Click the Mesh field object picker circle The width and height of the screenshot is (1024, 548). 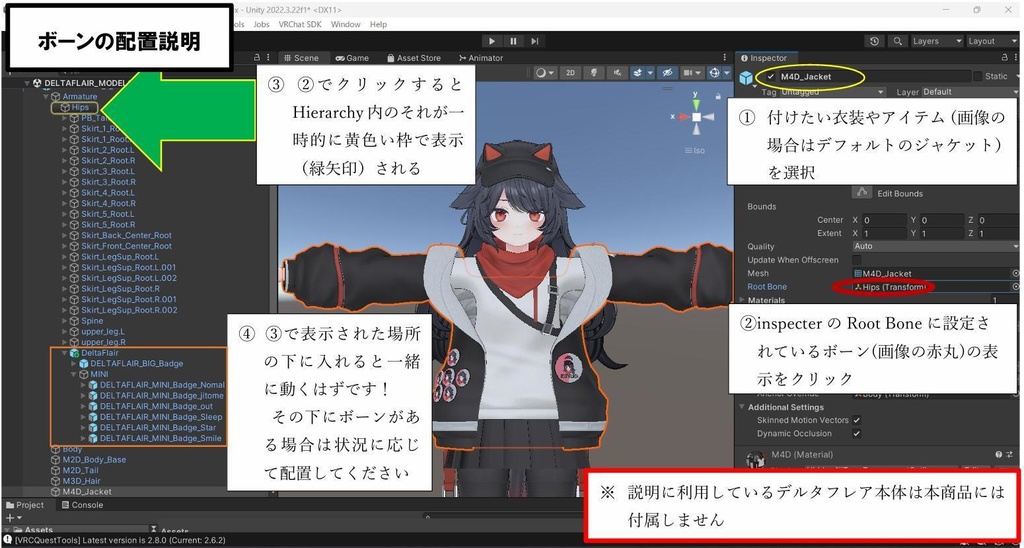click(1016, 274)
